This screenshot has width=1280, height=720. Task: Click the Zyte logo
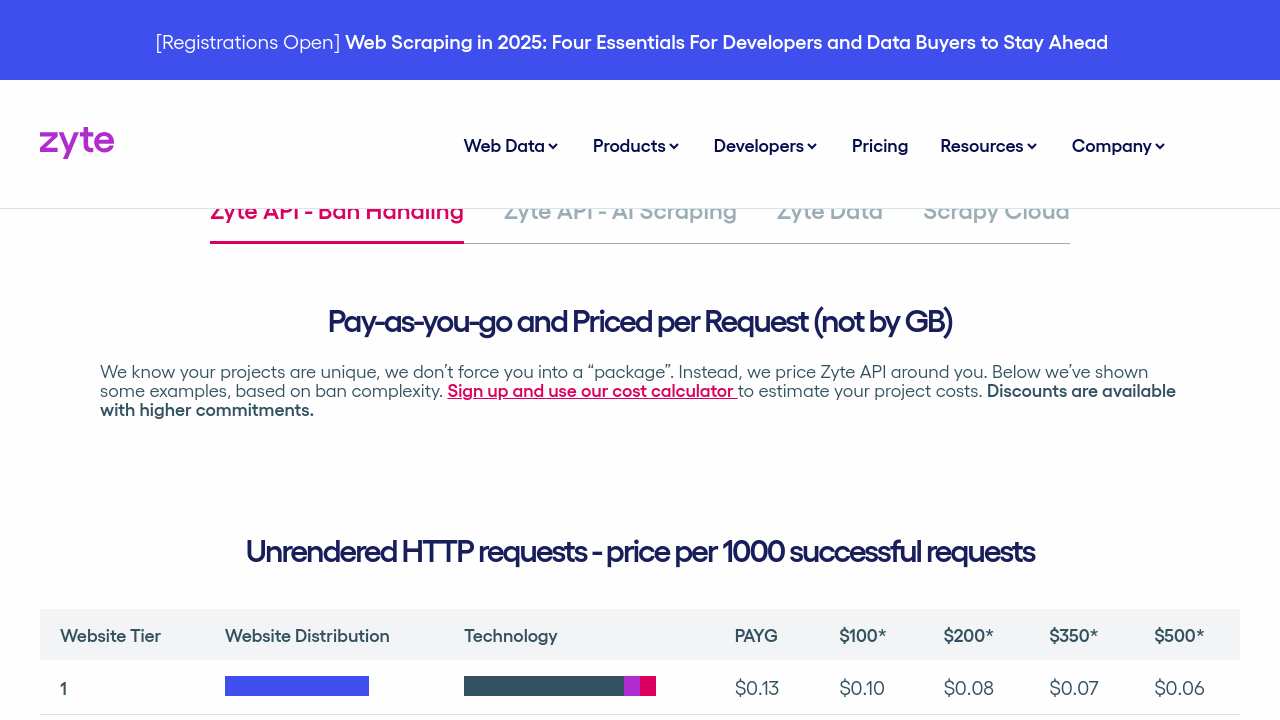tap(77, 143)
